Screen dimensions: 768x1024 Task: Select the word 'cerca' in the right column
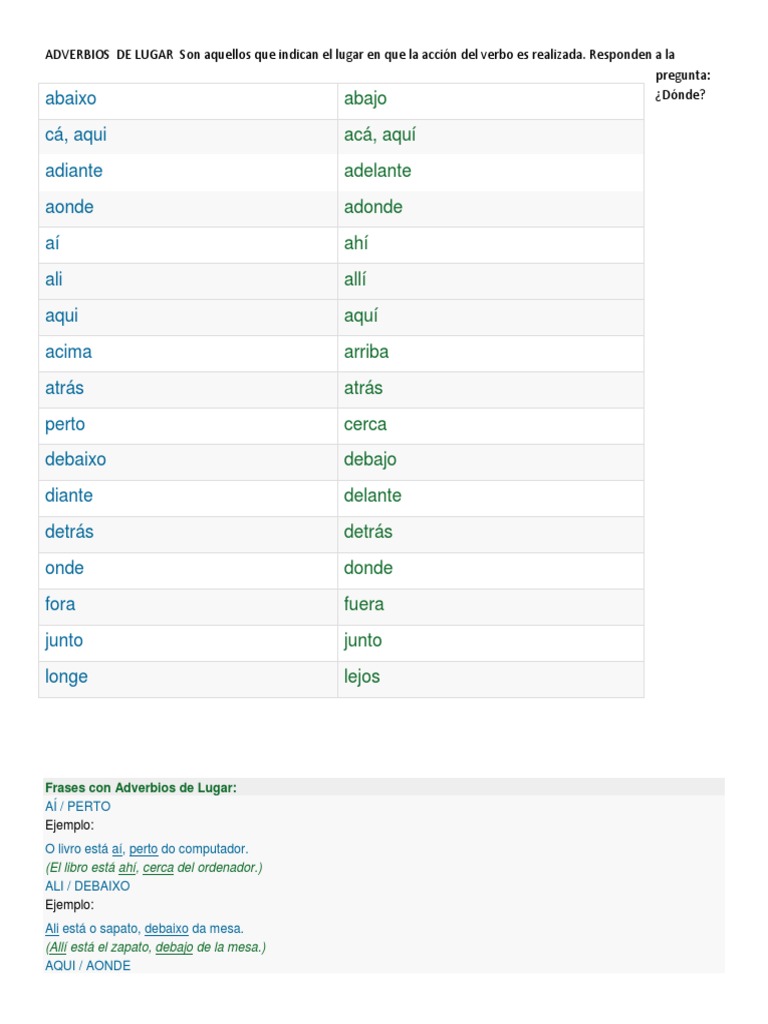pyautogui.click(x=365, y=424)
